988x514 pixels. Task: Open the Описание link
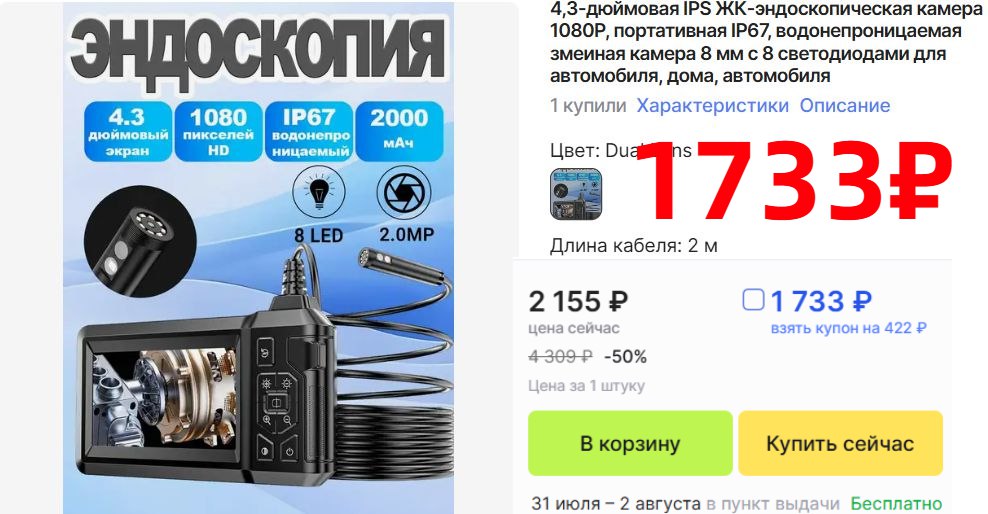pos(845,105)
